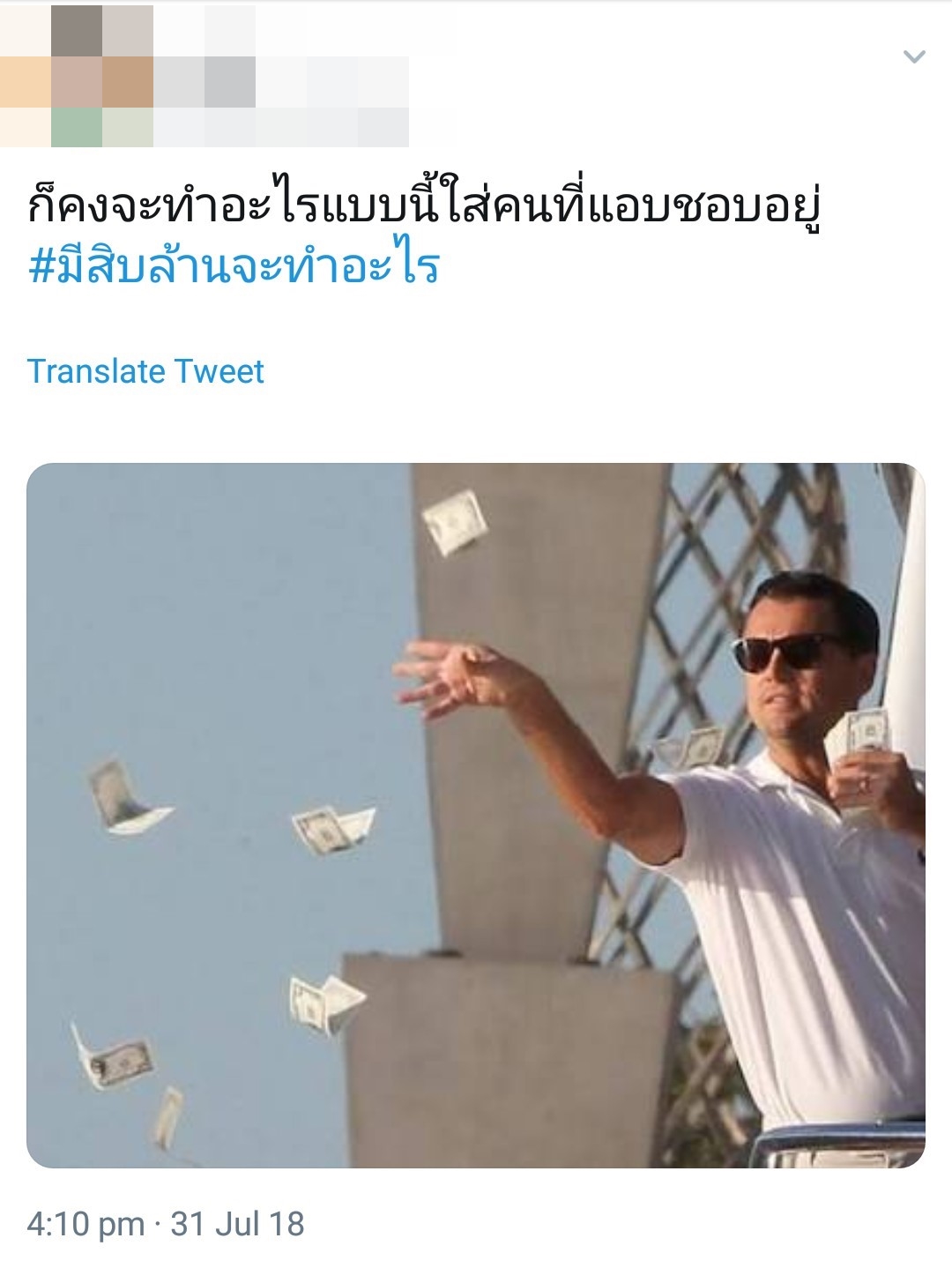Tap the lowest falling banknote in photo
The width and height of the screenshot is (952, 1268).
click(167, 1120)
